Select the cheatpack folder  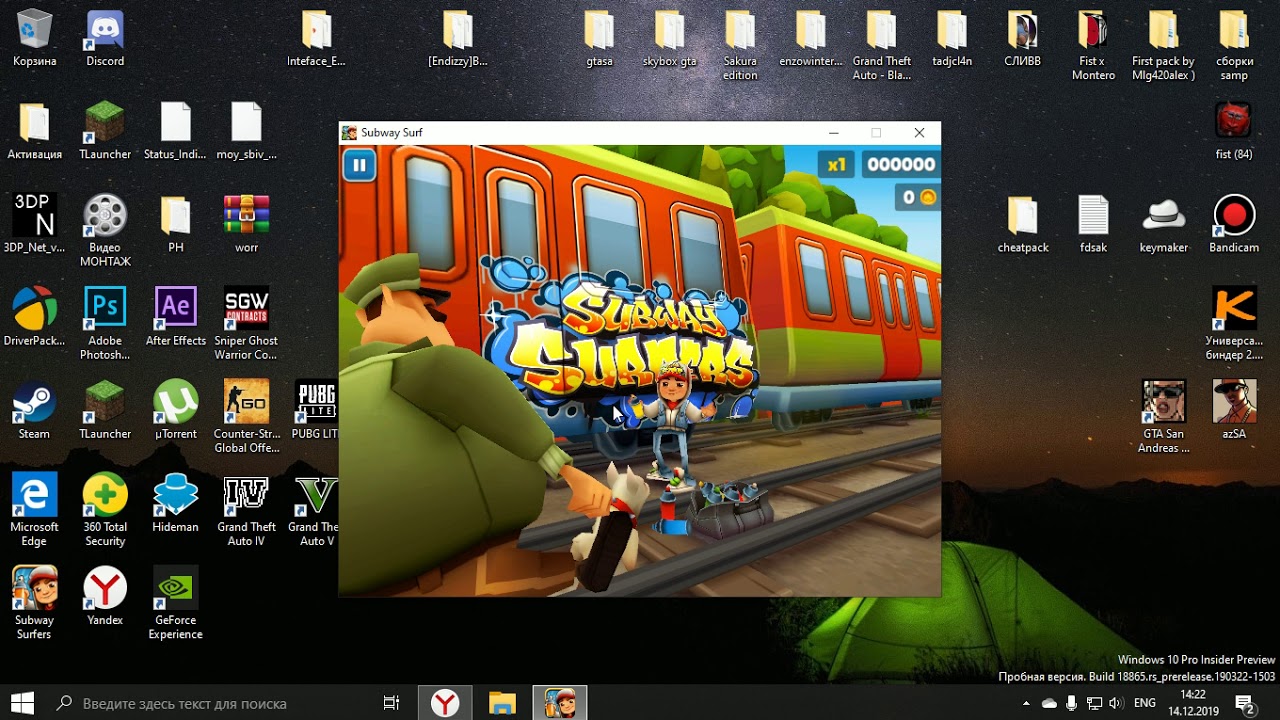[x=1023, y=224]
